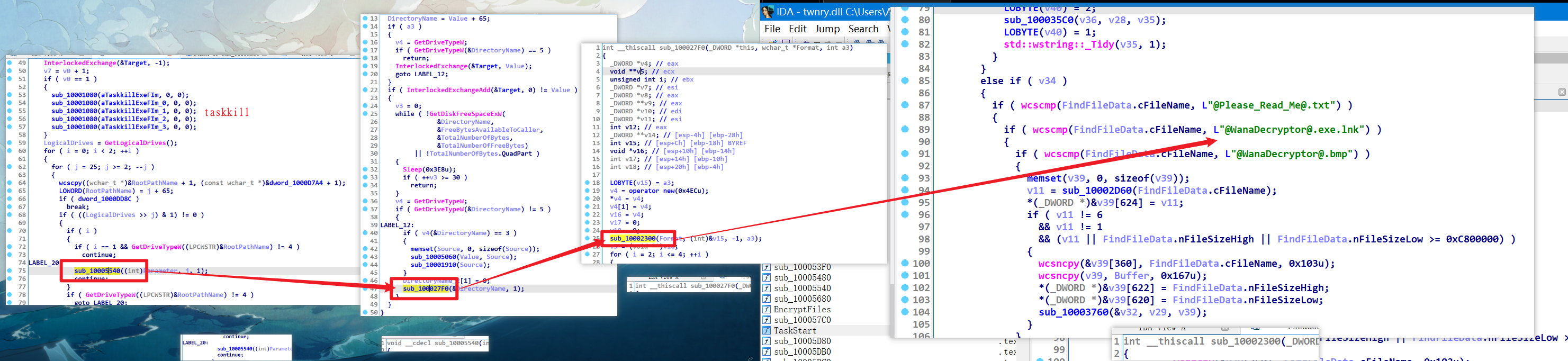Toggle breakpoint dot on line 80
The width and height of the screenshot is (1568, 361).
(x=905, y=20)
